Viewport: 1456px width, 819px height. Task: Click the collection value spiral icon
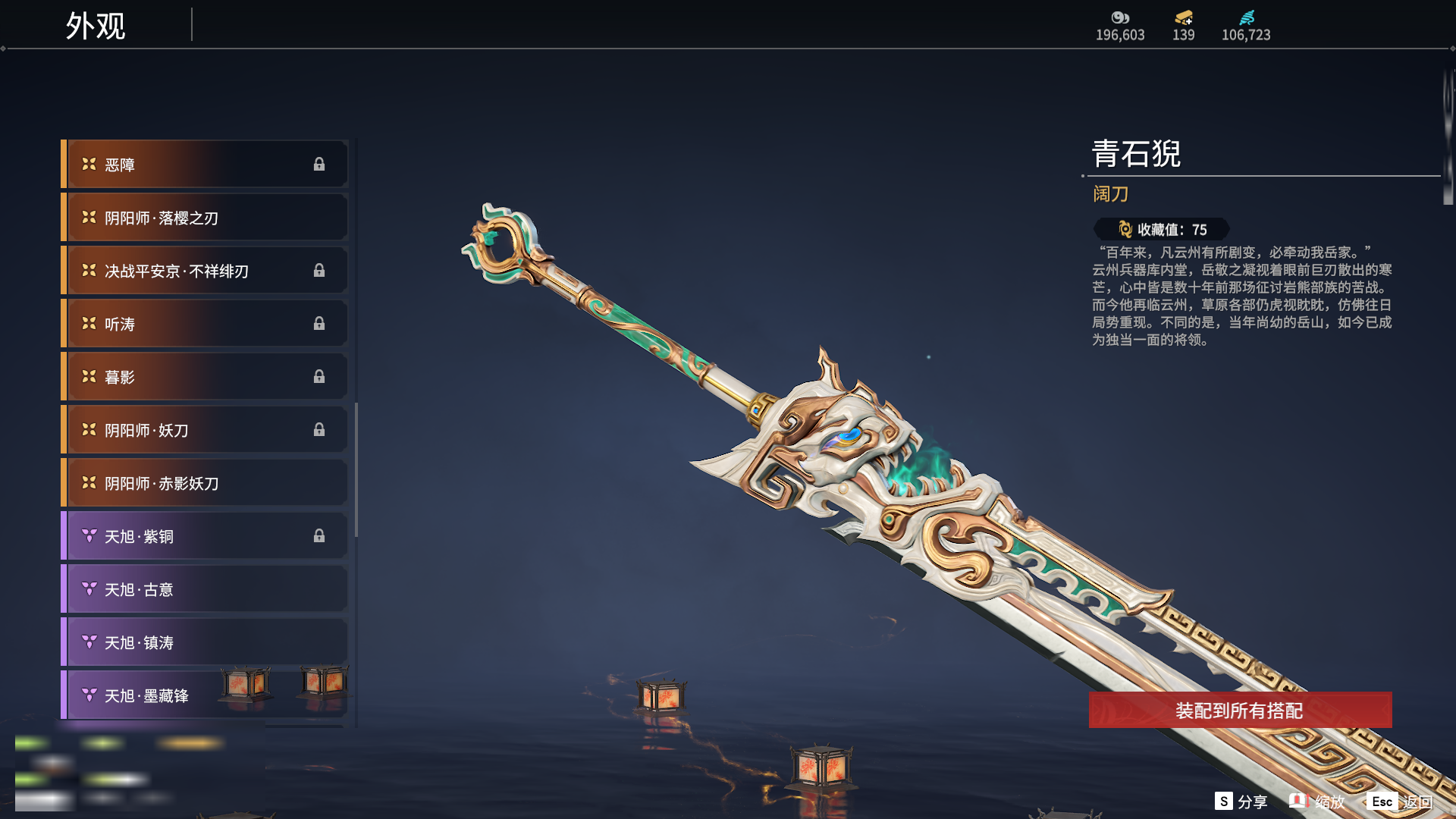tap(1125, 229)
